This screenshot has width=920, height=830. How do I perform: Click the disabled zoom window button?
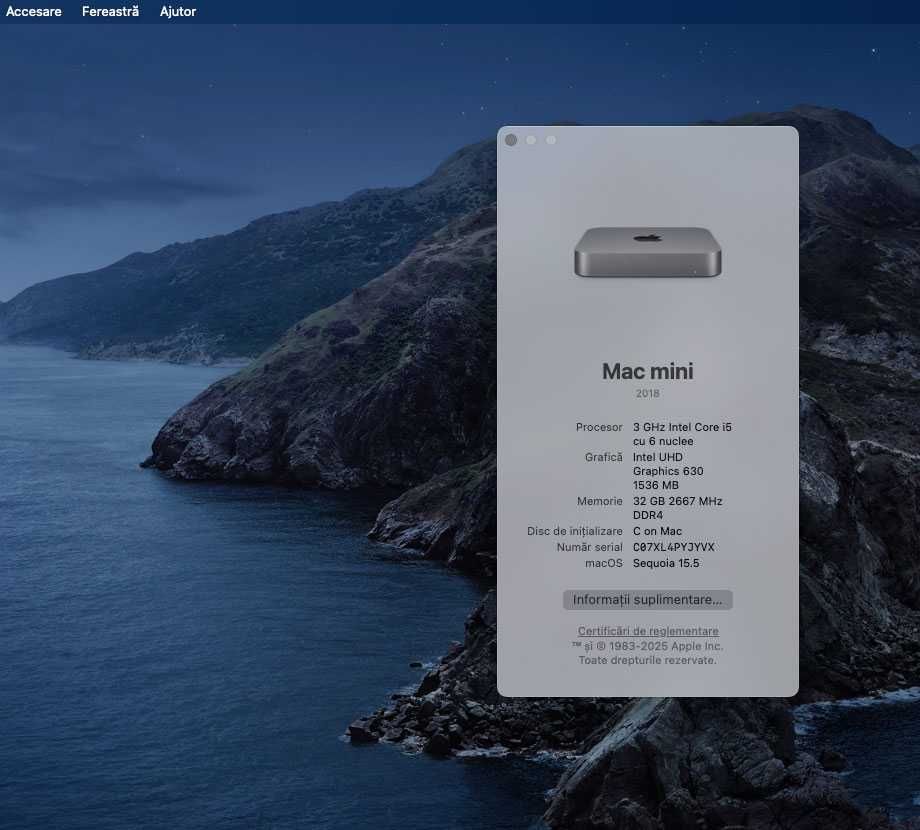(x=551, y=140)
